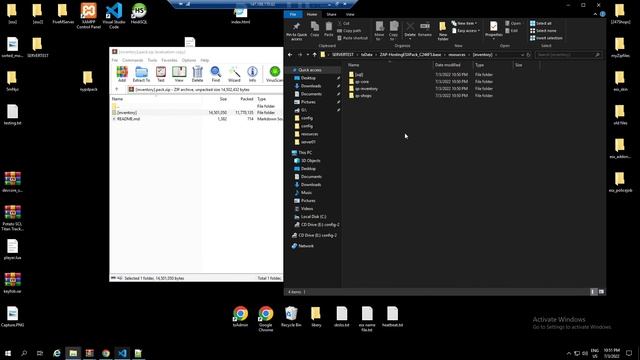640x360 pixels.
Task: Click the WinRAR archive path field
Action: click(205, 89)
